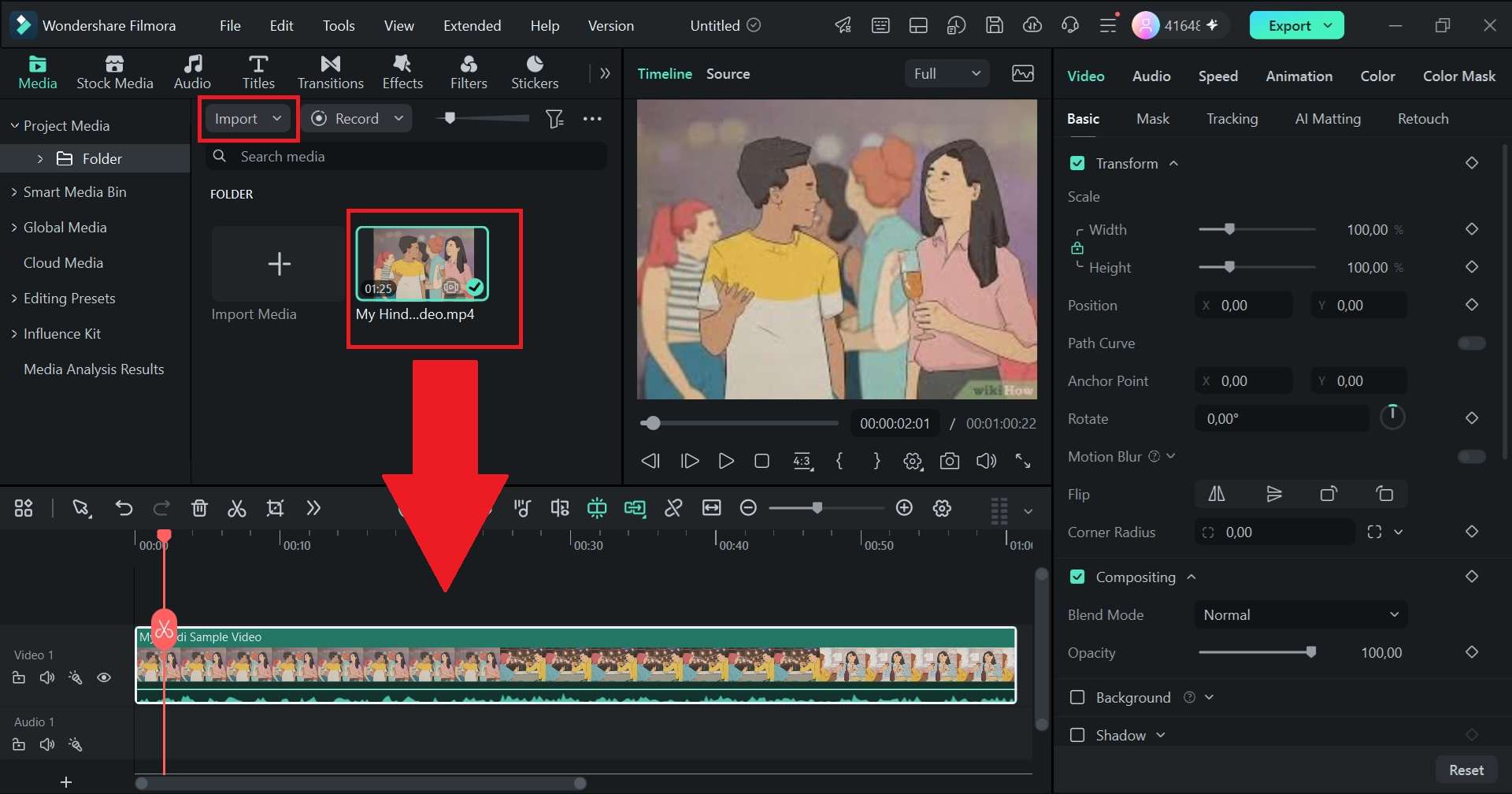Open timeline settings gear icon
1512x794 pixels.
coord(942,508)
